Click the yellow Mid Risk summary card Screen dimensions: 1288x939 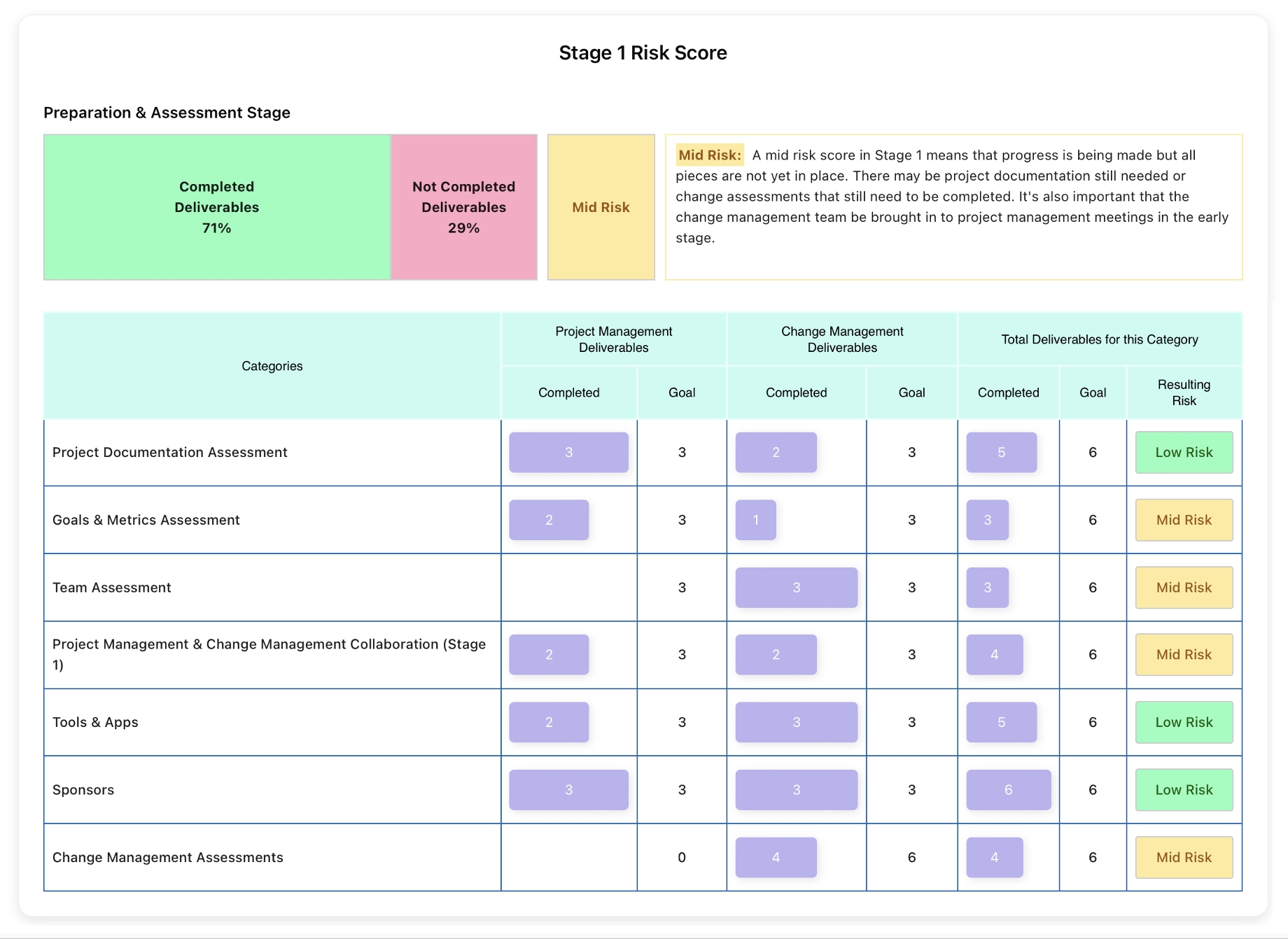[601, 207]
